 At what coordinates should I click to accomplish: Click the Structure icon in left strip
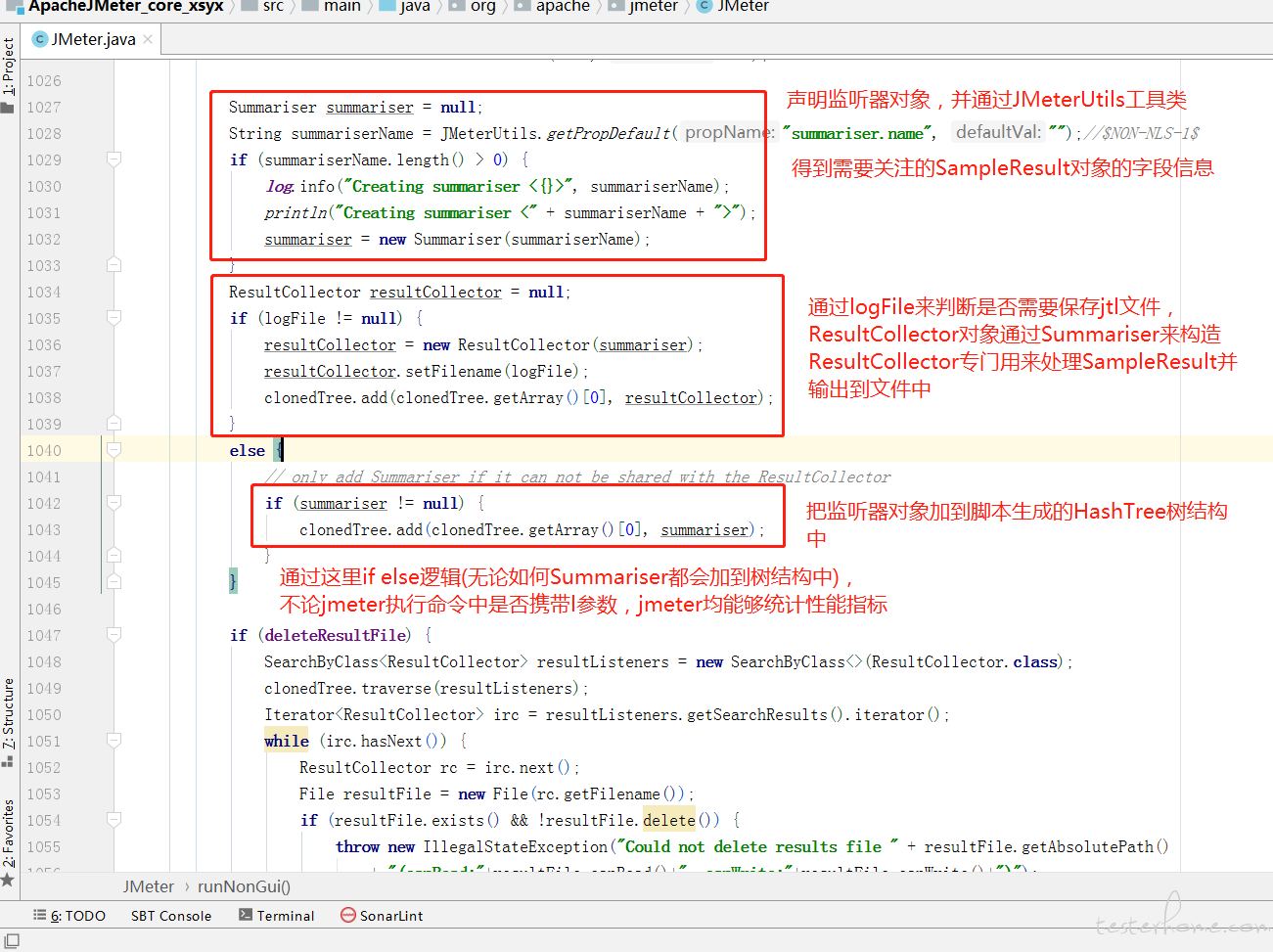[x=8, y=760]
